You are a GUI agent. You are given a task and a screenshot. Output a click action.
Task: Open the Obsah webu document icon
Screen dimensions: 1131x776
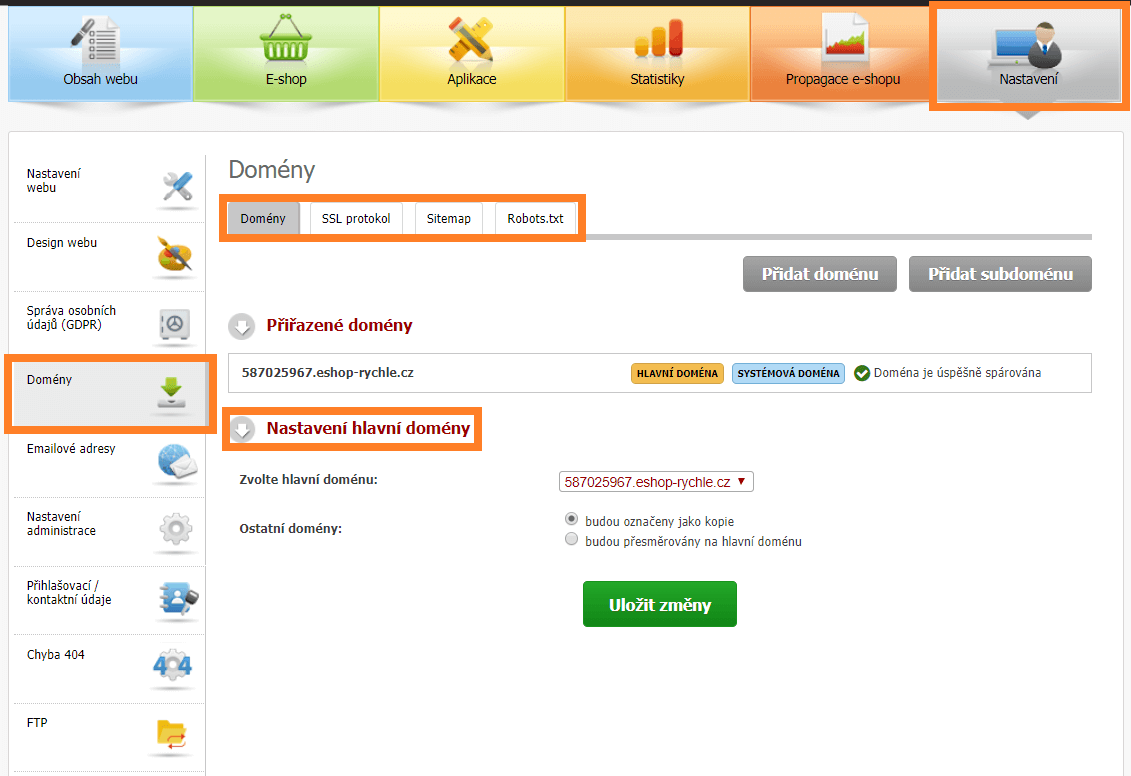point(96,40)
